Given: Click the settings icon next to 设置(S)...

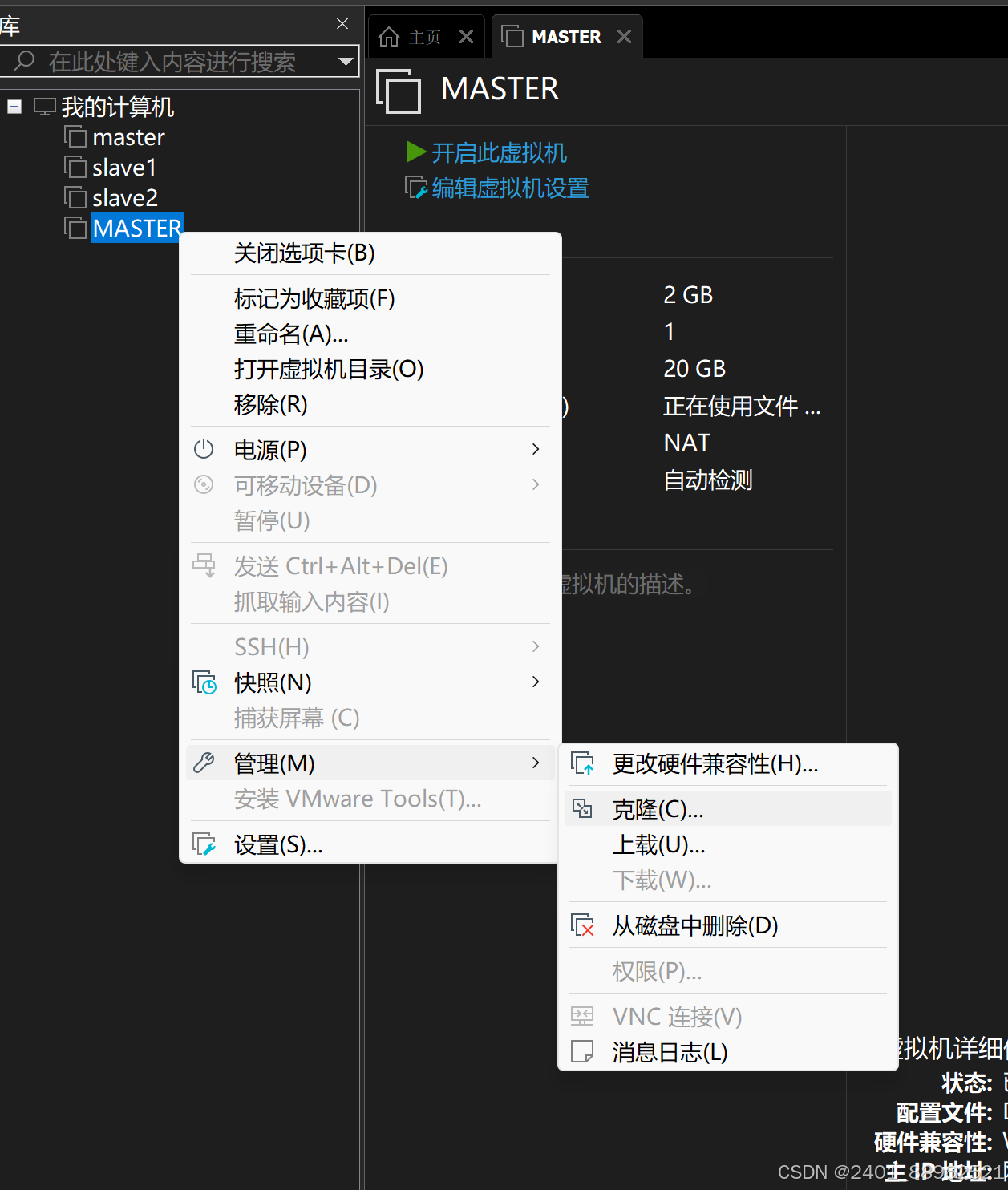Looking at the screenshot, I should coord(204,844).
